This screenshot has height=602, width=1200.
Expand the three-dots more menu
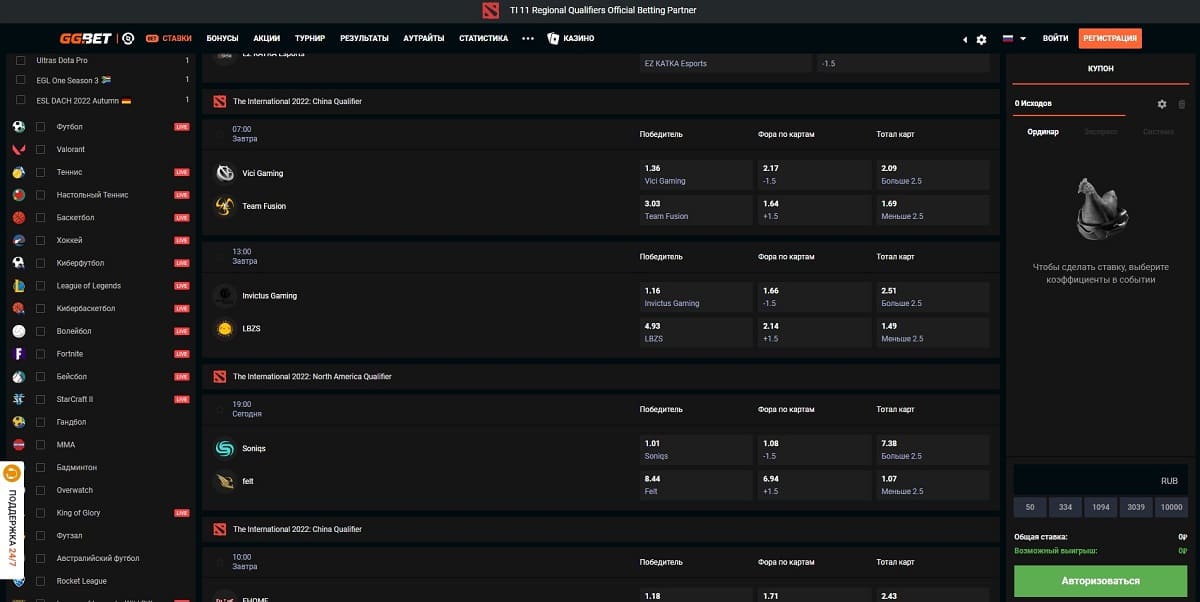point(528,38)
